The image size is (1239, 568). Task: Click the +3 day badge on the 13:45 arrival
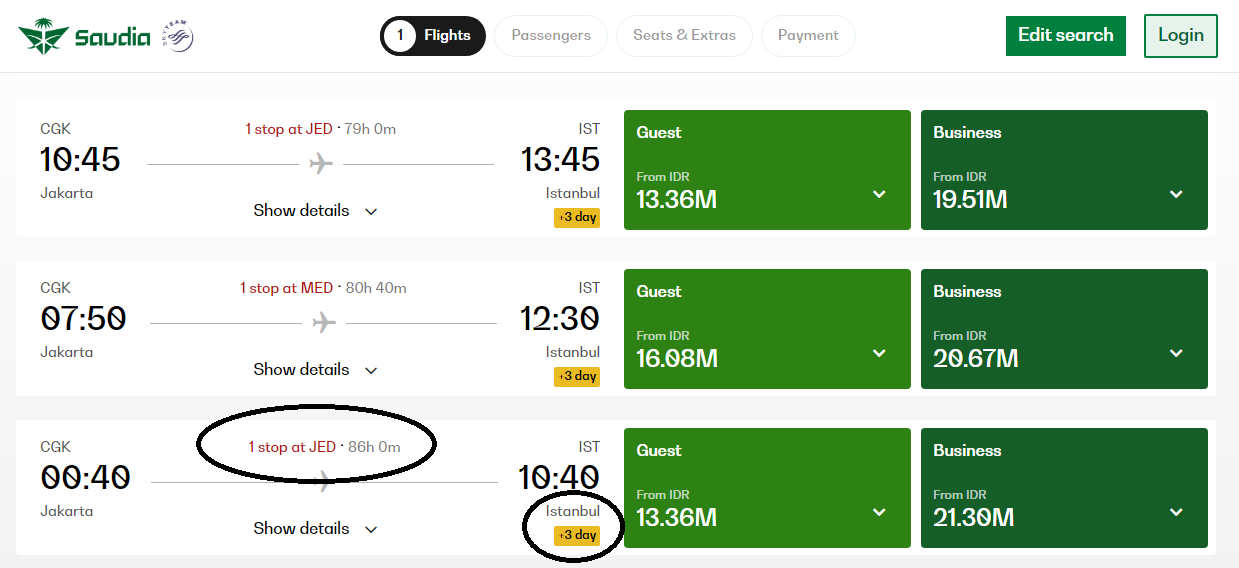tap(577, 217)
